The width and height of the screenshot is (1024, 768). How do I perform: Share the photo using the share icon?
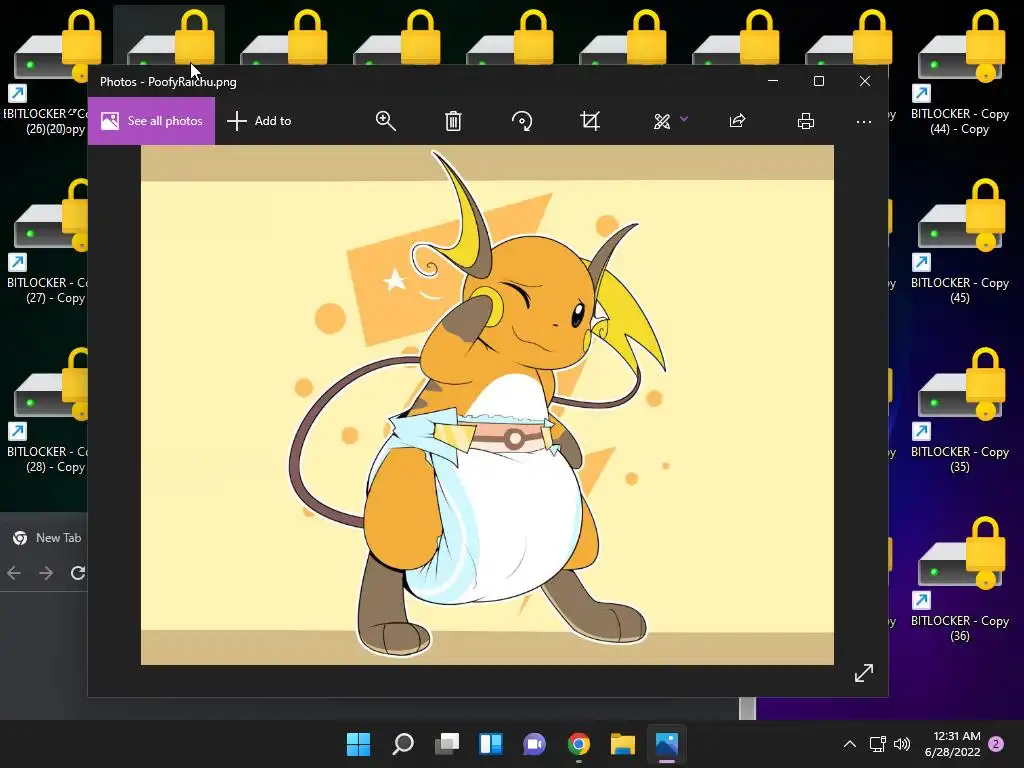point(737,121)
